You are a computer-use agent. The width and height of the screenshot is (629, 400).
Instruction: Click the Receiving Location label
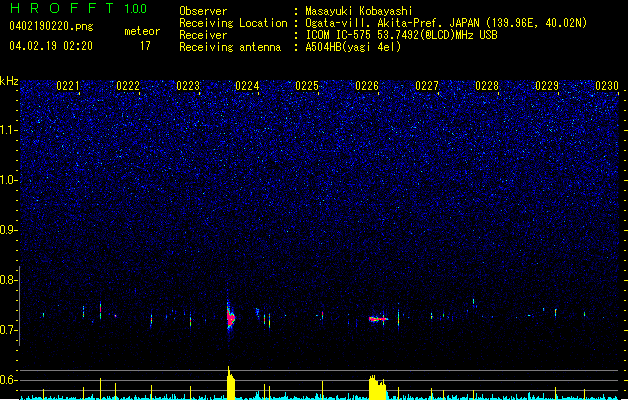[x=233, y=23]
